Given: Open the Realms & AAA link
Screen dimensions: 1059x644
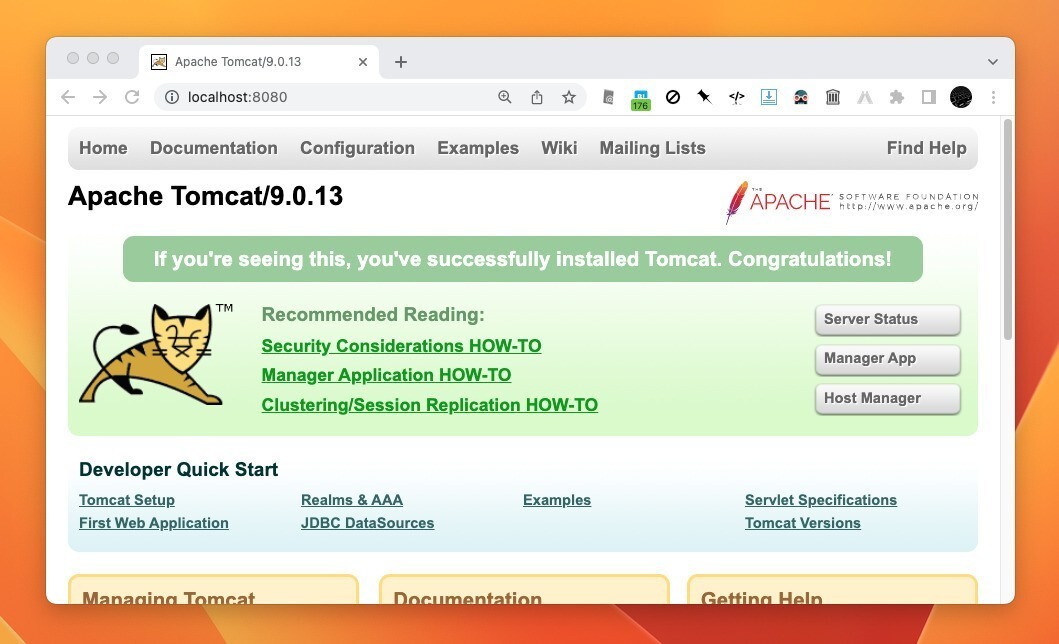Looking at the screenshot, I should 352,500.
